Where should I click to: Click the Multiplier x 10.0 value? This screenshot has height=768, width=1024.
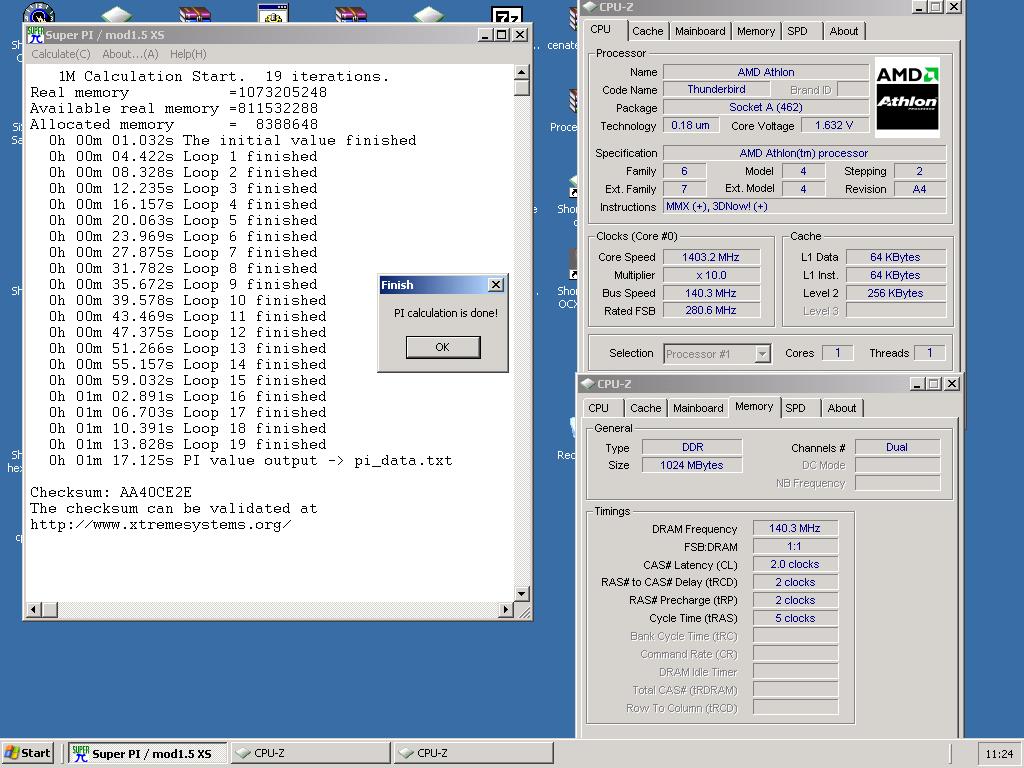tap(711, 275)
